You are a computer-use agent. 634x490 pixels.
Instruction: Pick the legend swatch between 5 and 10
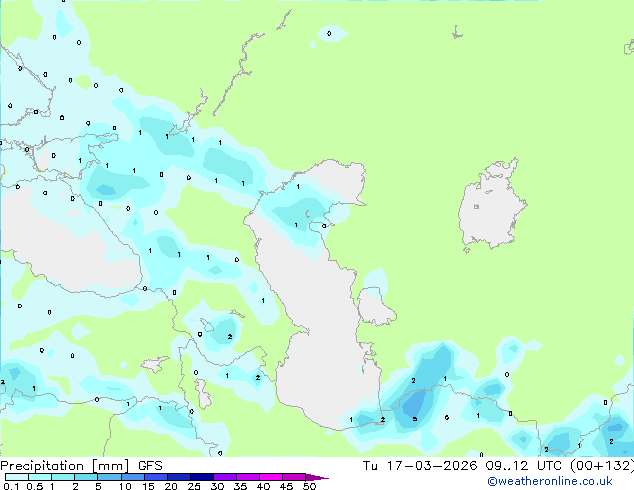109,477
